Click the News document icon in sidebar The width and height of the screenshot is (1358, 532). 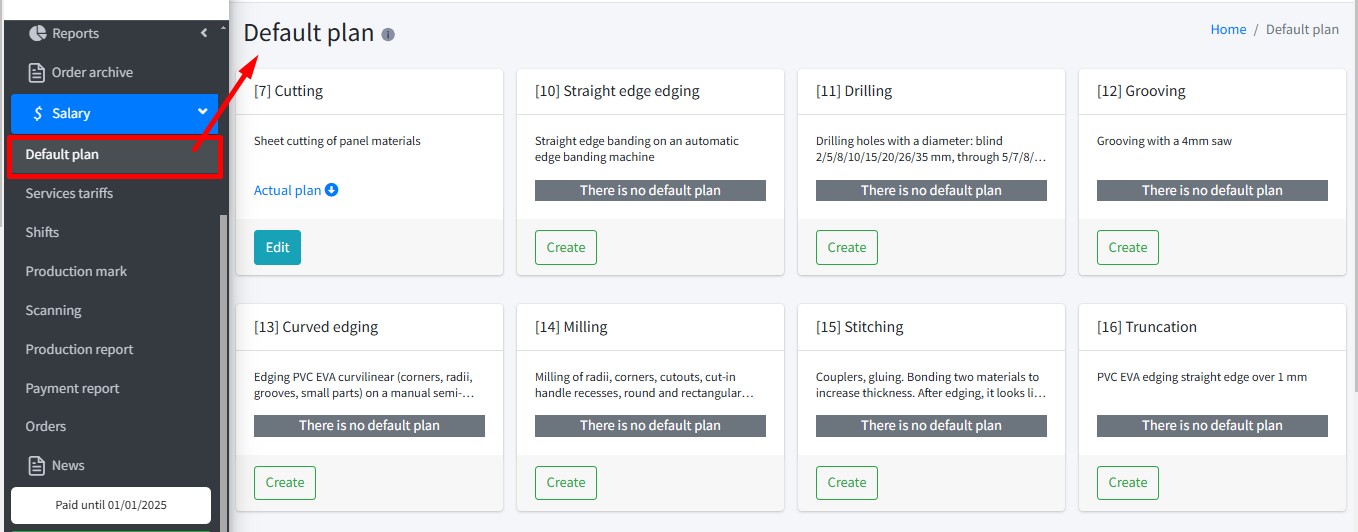[x=37, y=465]
